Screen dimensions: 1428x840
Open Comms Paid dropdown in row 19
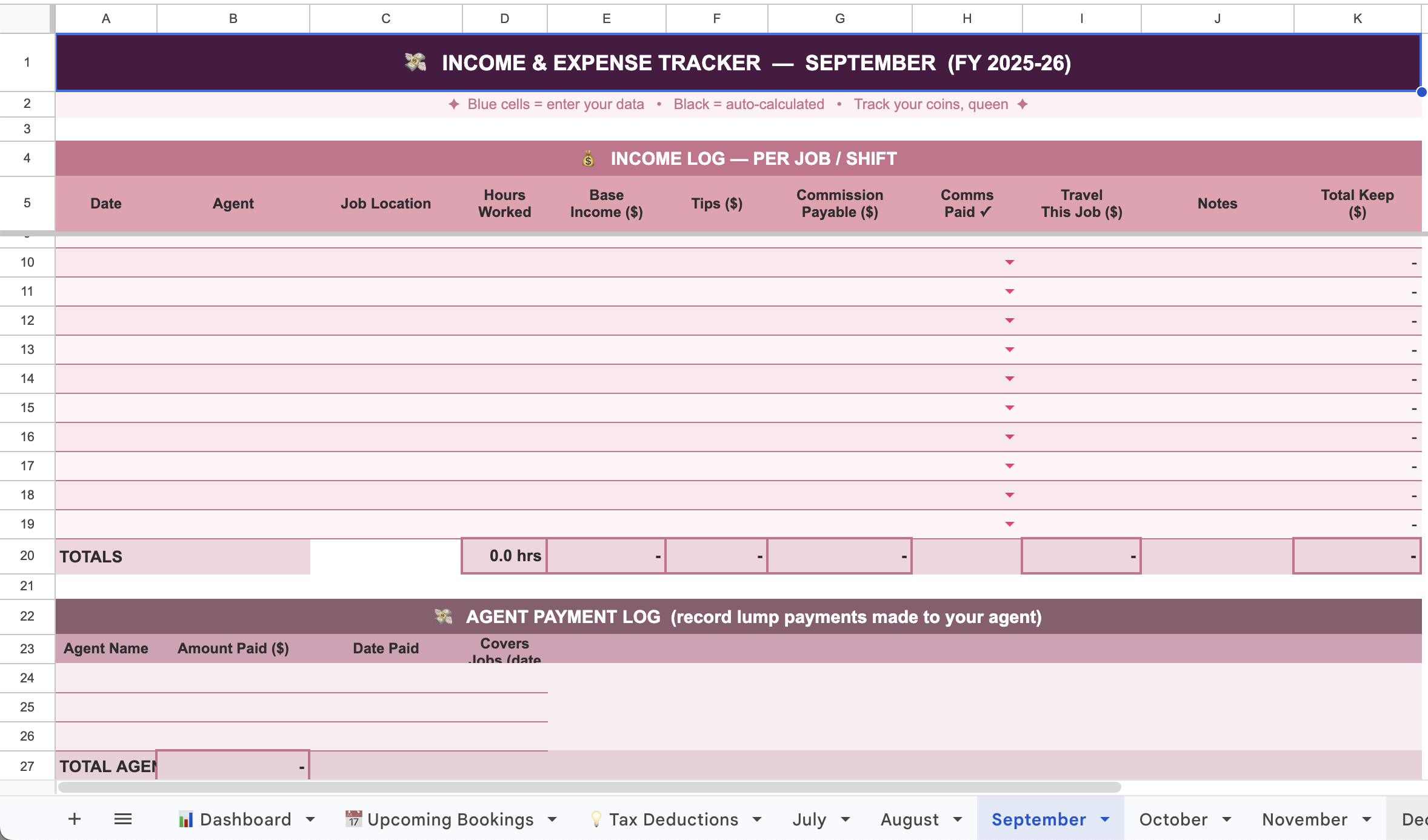(1010, 524)
